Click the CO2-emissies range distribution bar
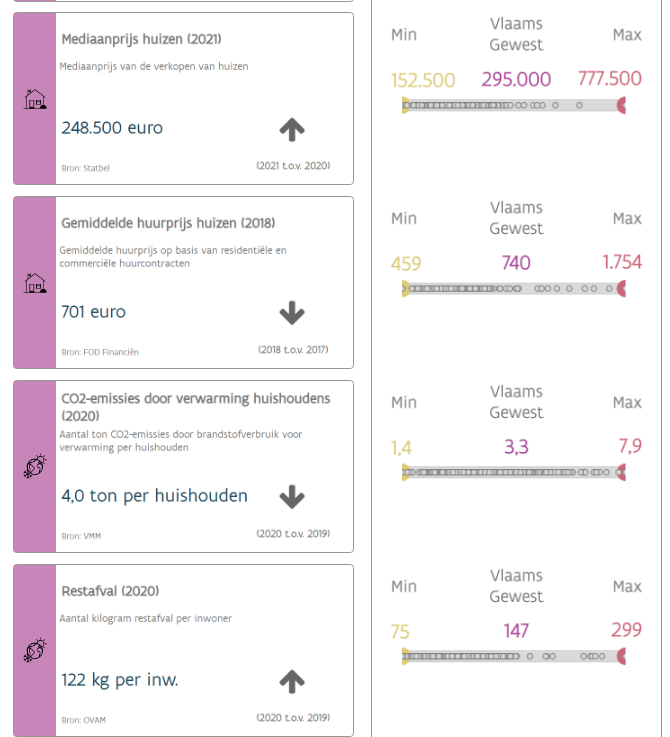670x737 pixels. tap(514, 473)
